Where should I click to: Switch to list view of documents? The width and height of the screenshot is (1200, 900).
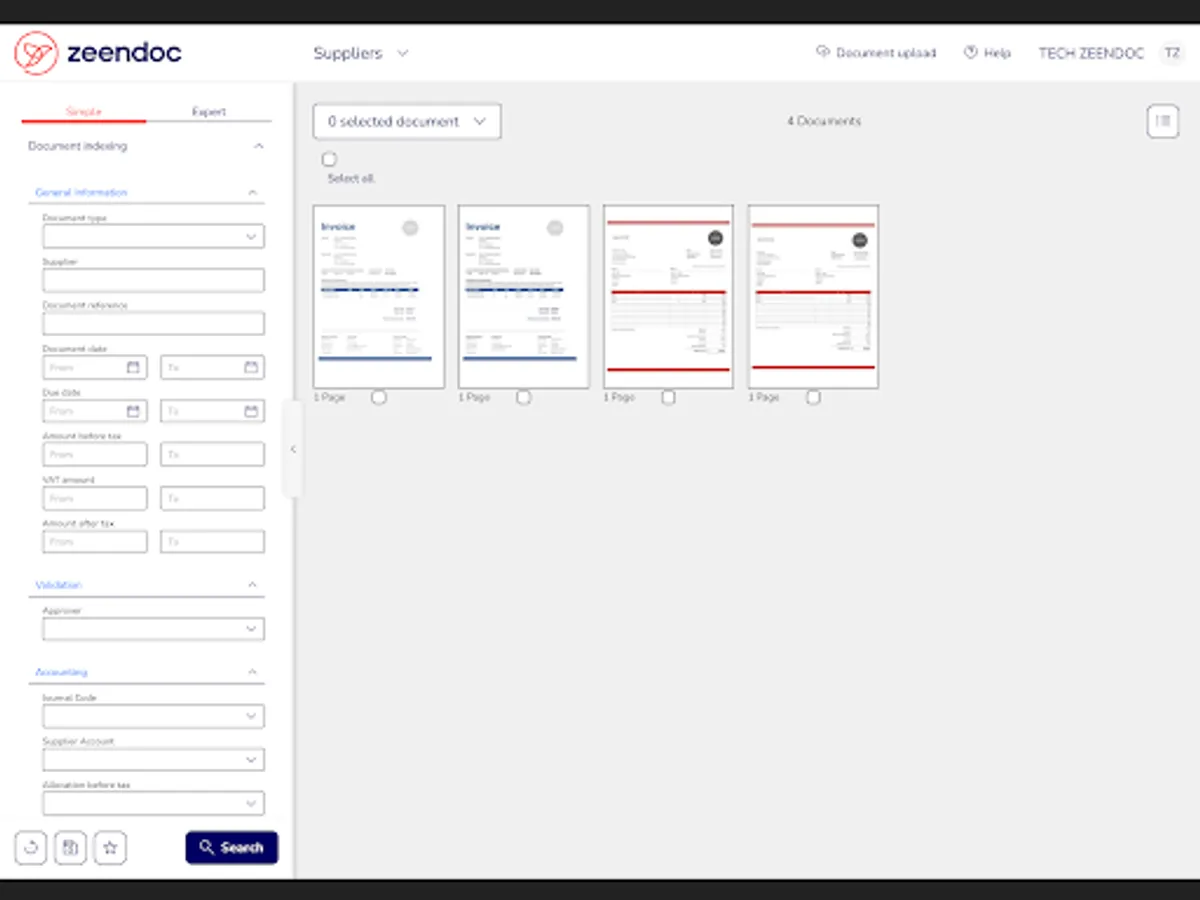click(1162, 121)
